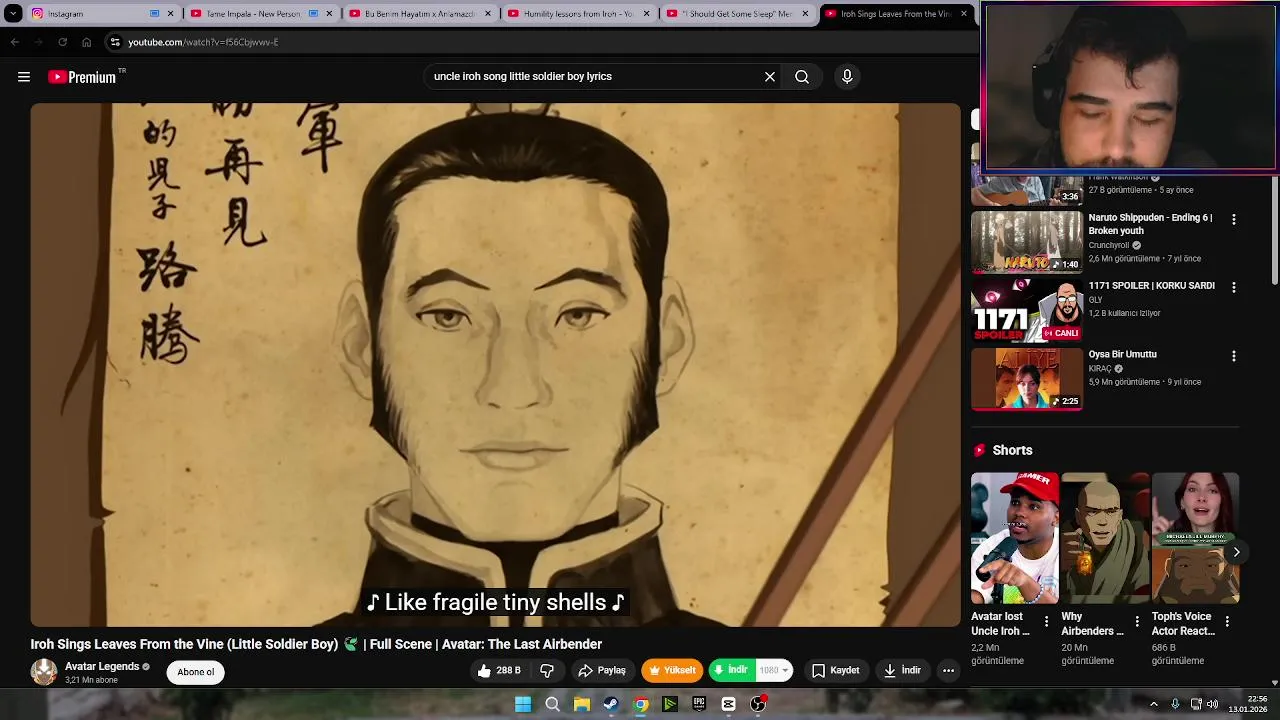Switch to Bu Benim Hayatım tab
The image size is (1280, 720).
420,14
